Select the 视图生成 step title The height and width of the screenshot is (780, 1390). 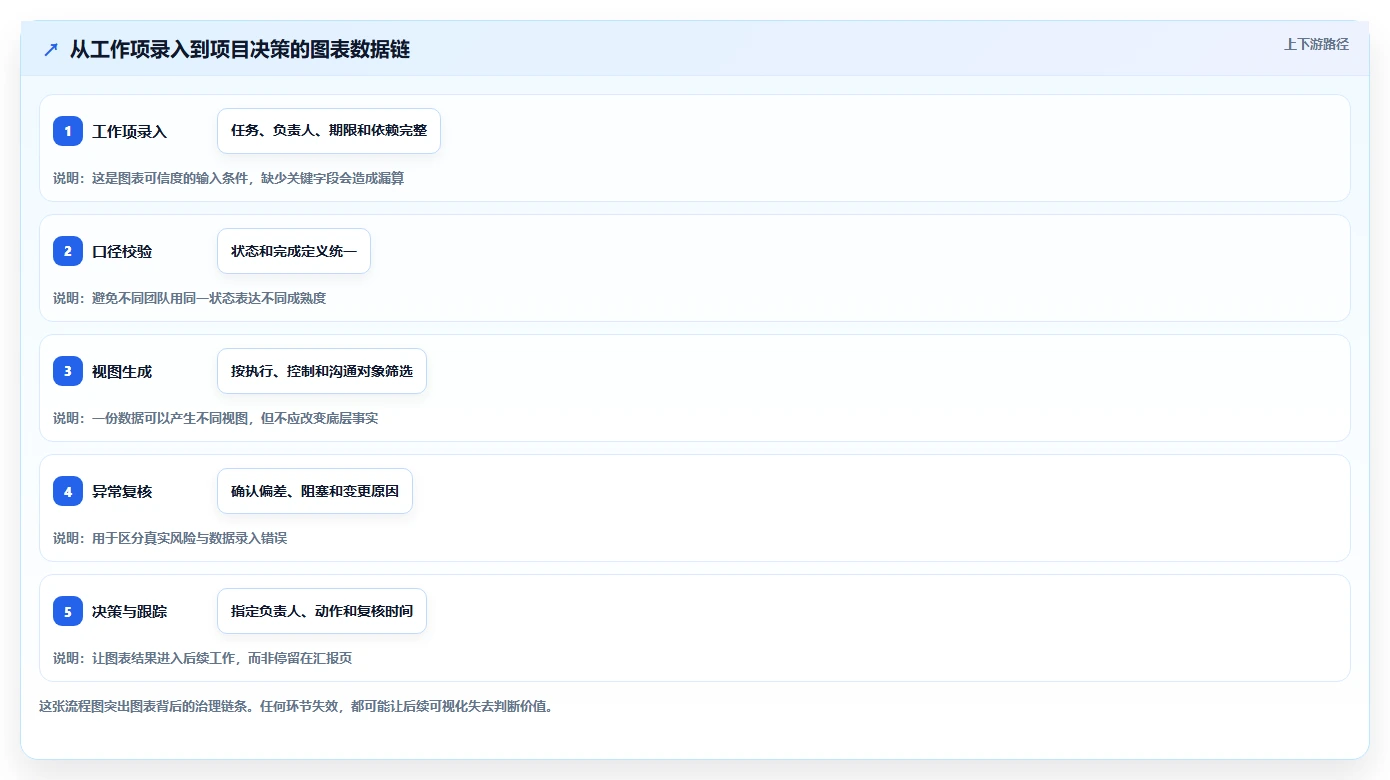pyautogui.click(x=122, y=371)
